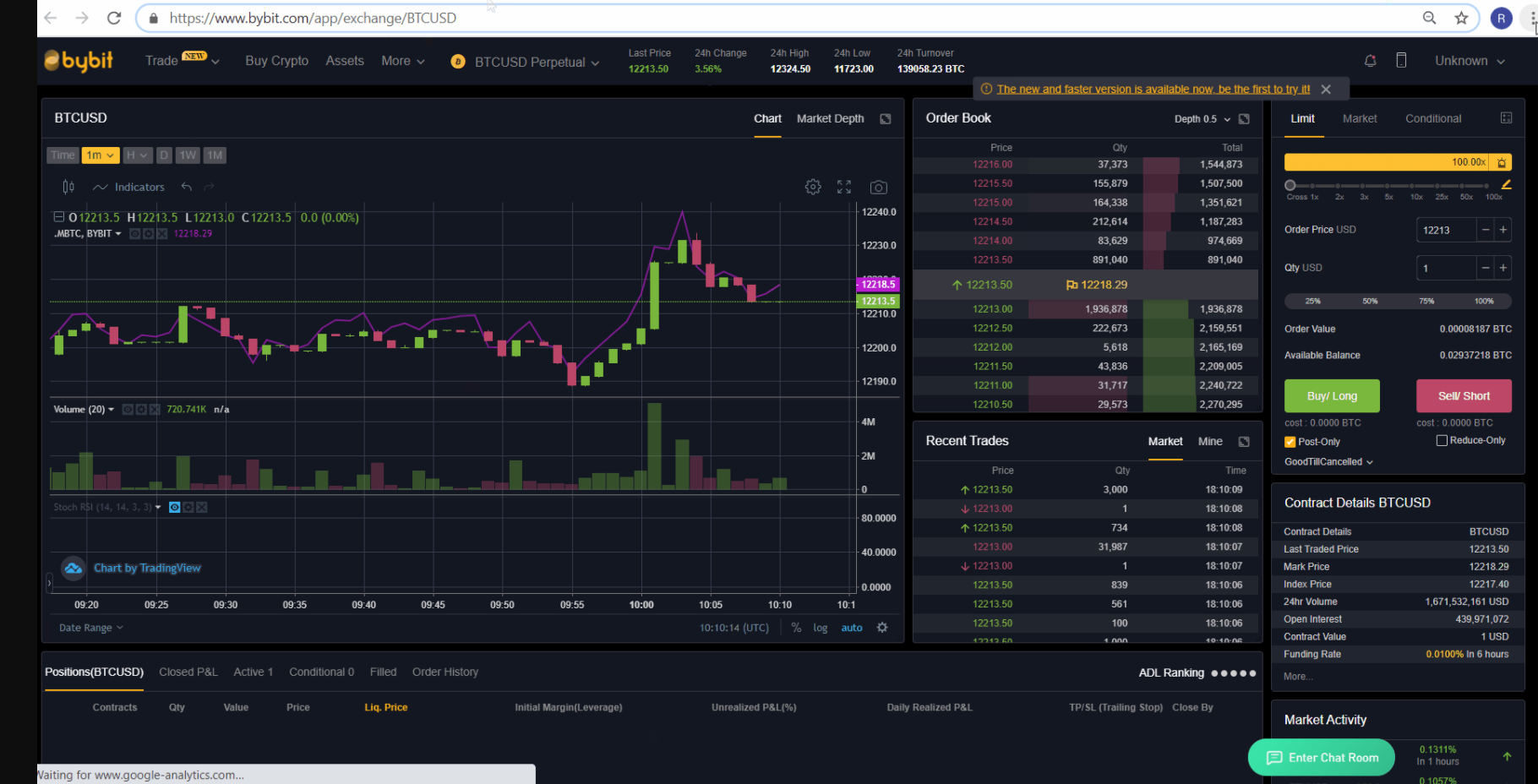The height and width of the screenshot is (784, 1538).
Task: Pop out the Order Book panel
Action: point(1243,119)
